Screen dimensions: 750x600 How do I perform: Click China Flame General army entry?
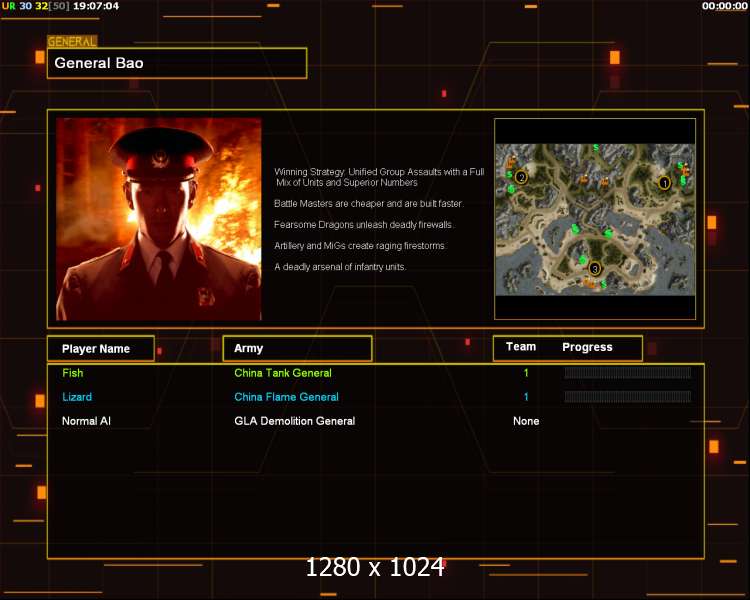[286, 397]
